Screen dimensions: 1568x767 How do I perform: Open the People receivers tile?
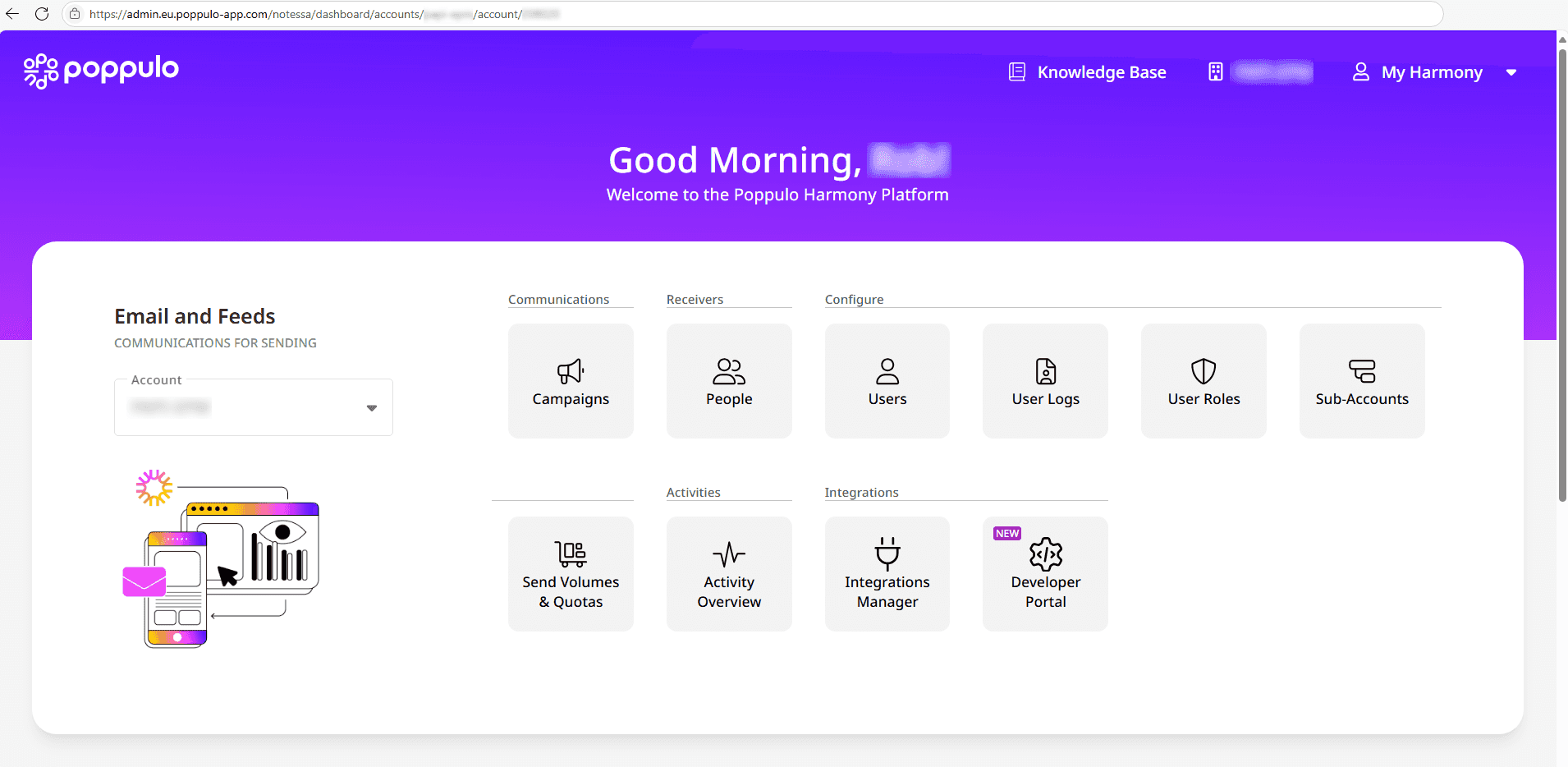[x=729, y=381]
